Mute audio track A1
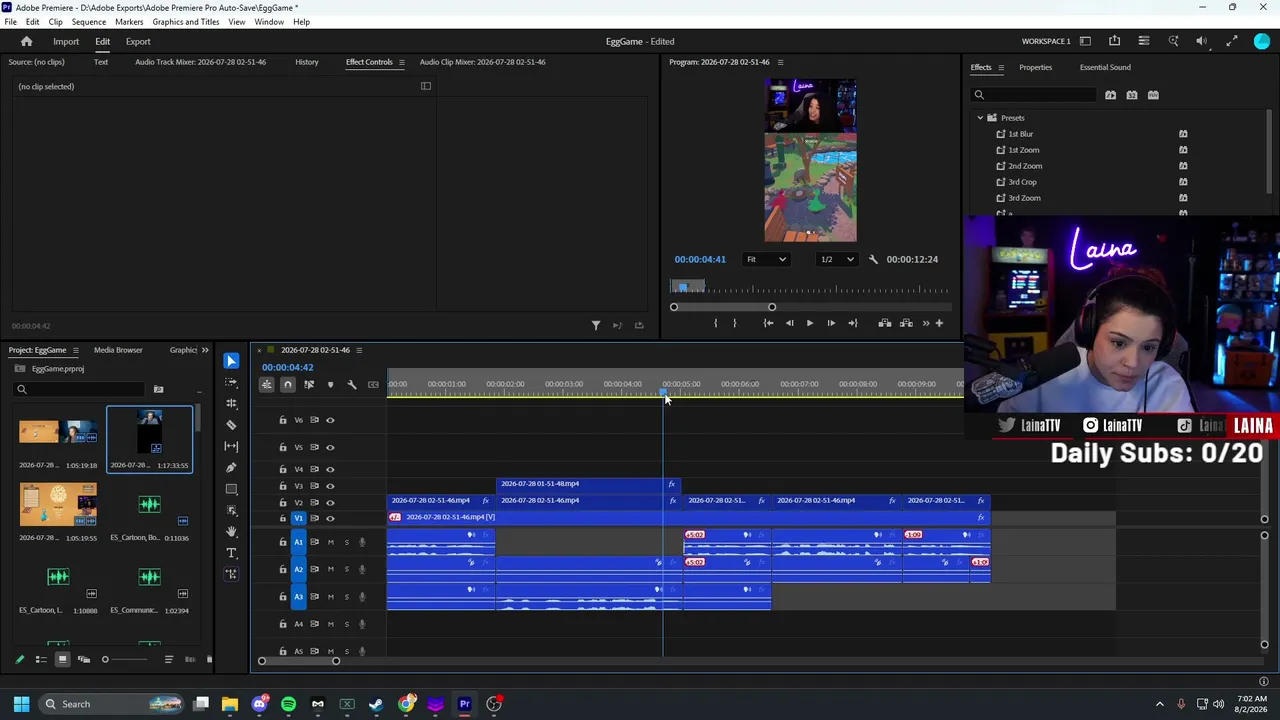 [331, 542]
